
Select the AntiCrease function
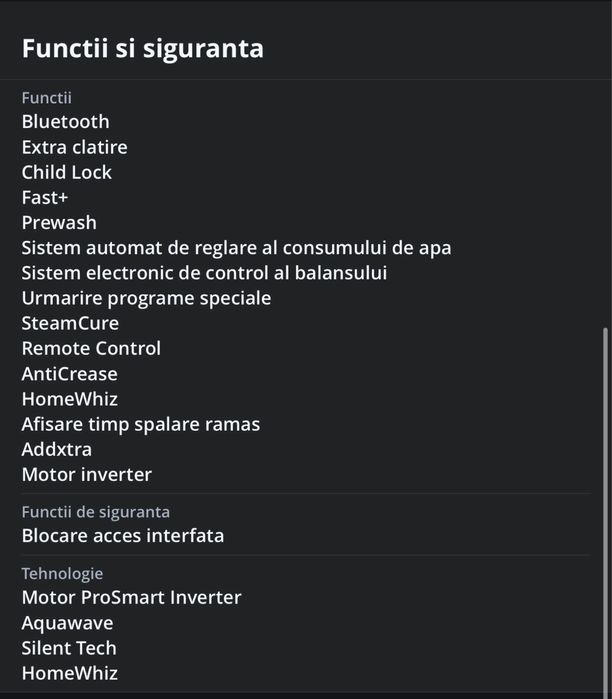point(69,374)
